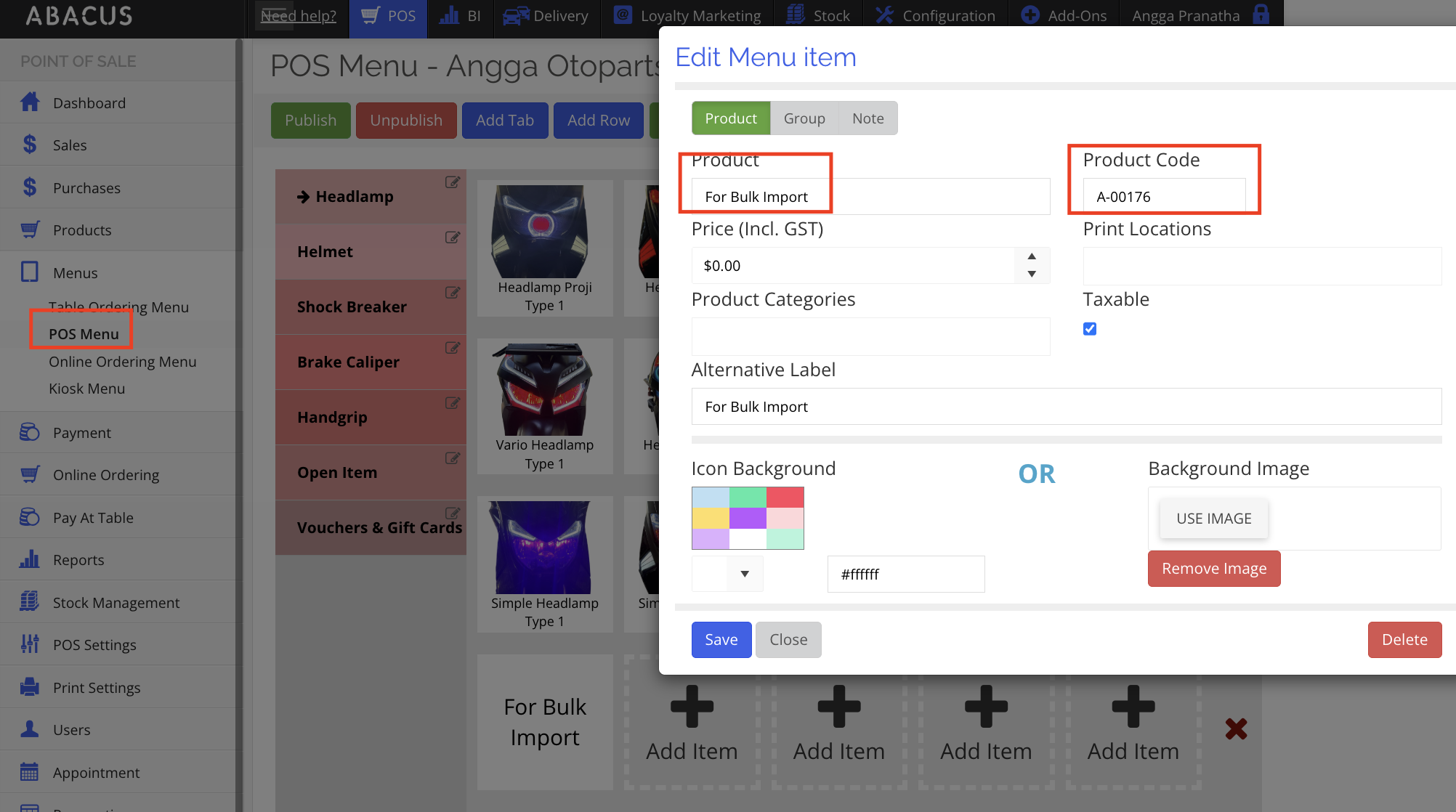The width and height of the screenshot is (1456, 812).
Task: Toggle the Taxable checkbox
Action: [1090, 329]
